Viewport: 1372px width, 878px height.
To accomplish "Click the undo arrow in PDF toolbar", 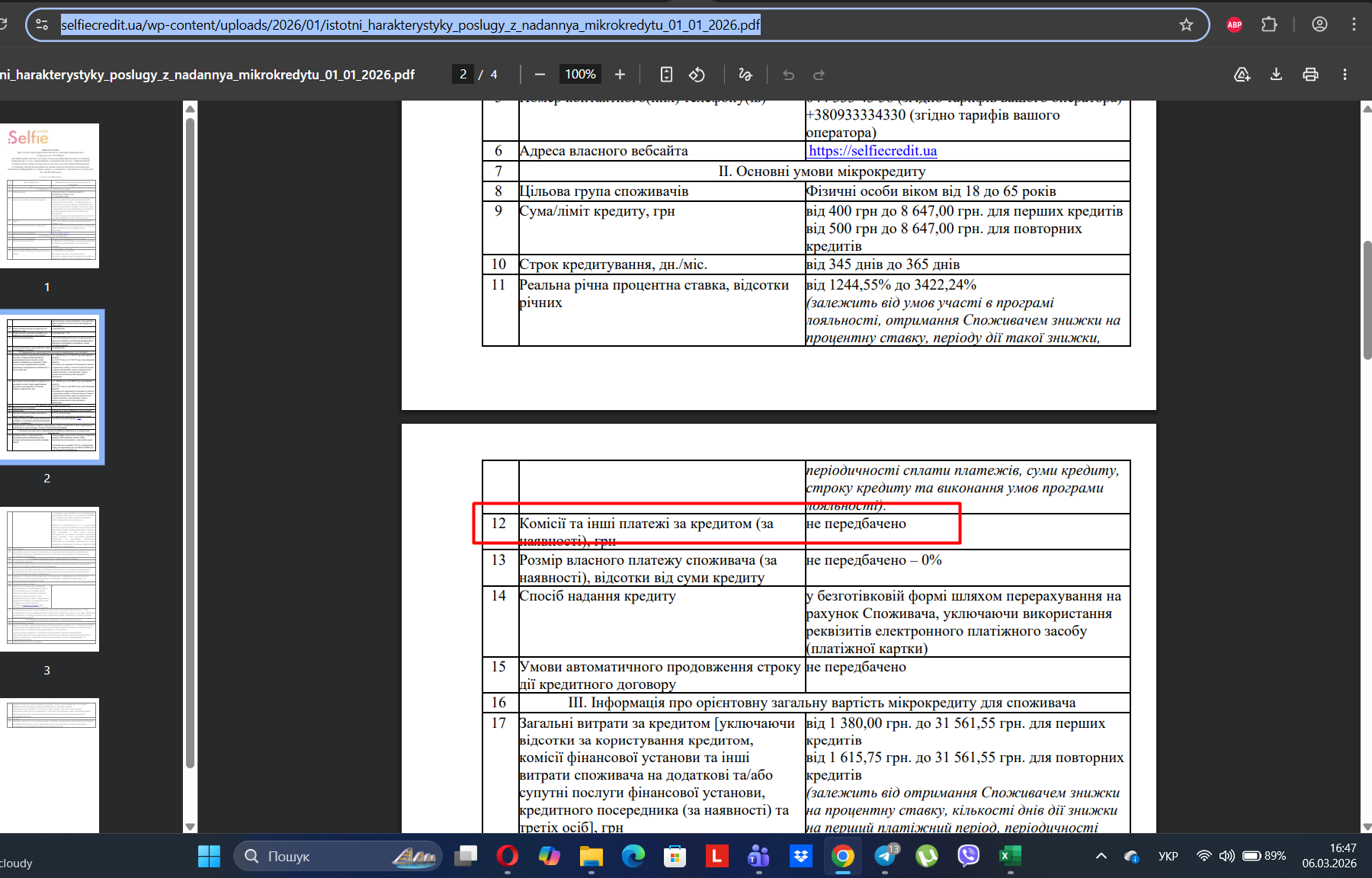I will point(788,74).
